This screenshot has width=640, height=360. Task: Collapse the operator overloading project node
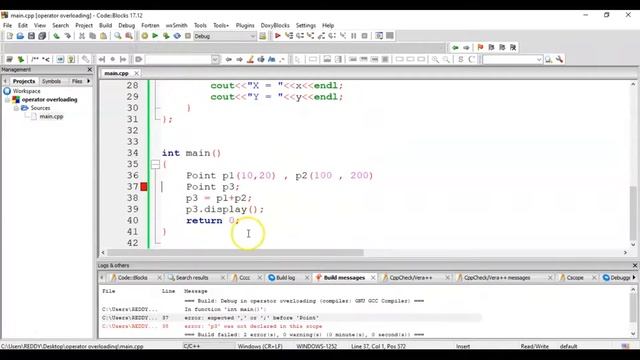tap(7, 100)
